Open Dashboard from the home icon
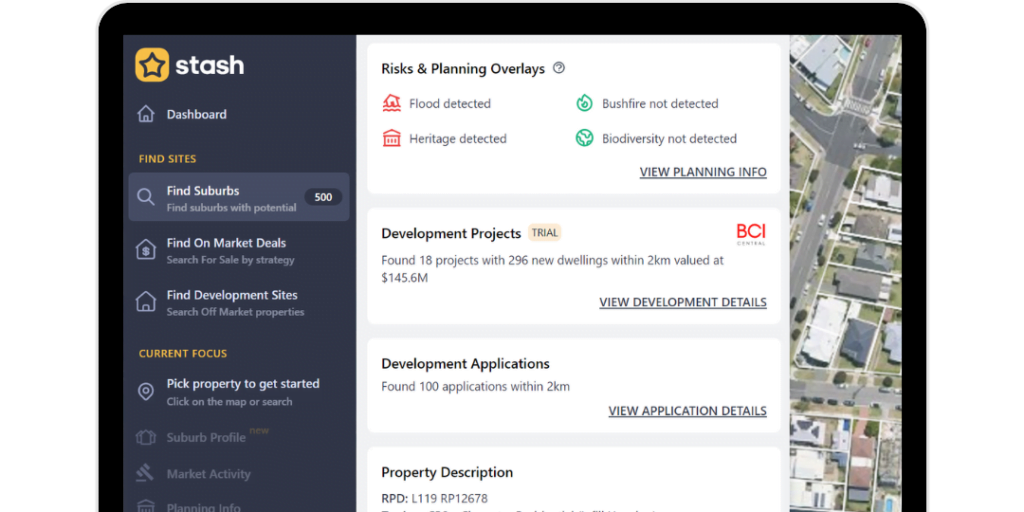Image resolution: width=1024 pixels, height=512 pixels. point(146,114)
